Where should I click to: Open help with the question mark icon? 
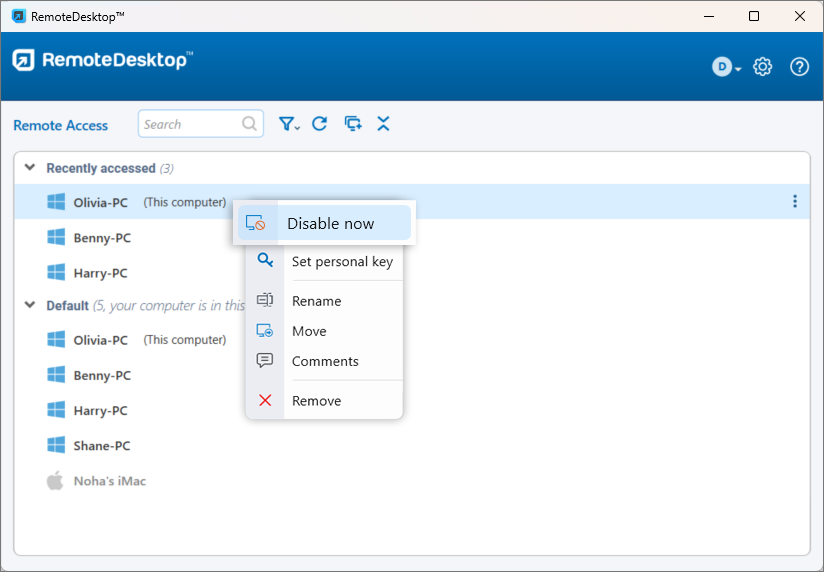[799, 67]
